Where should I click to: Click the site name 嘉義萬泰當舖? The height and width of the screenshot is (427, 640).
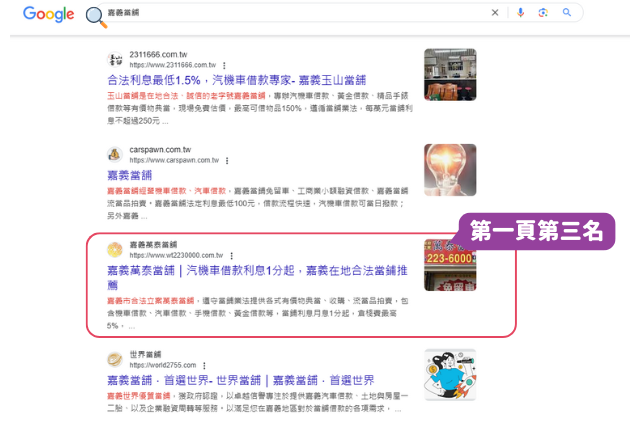point(153,245)
